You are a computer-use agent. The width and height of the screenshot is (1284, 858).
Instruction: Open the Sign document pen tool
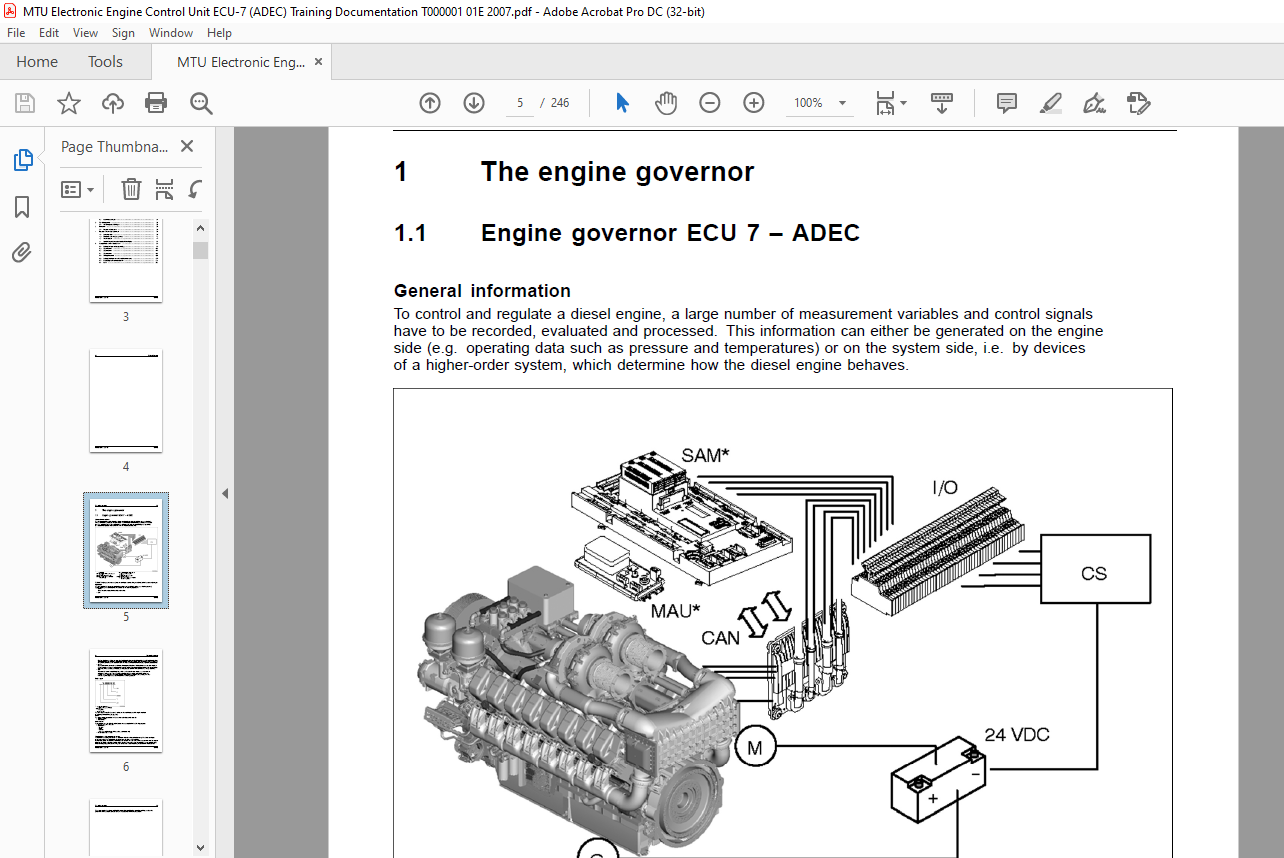pyautogui.click(x=1094, y=103)
